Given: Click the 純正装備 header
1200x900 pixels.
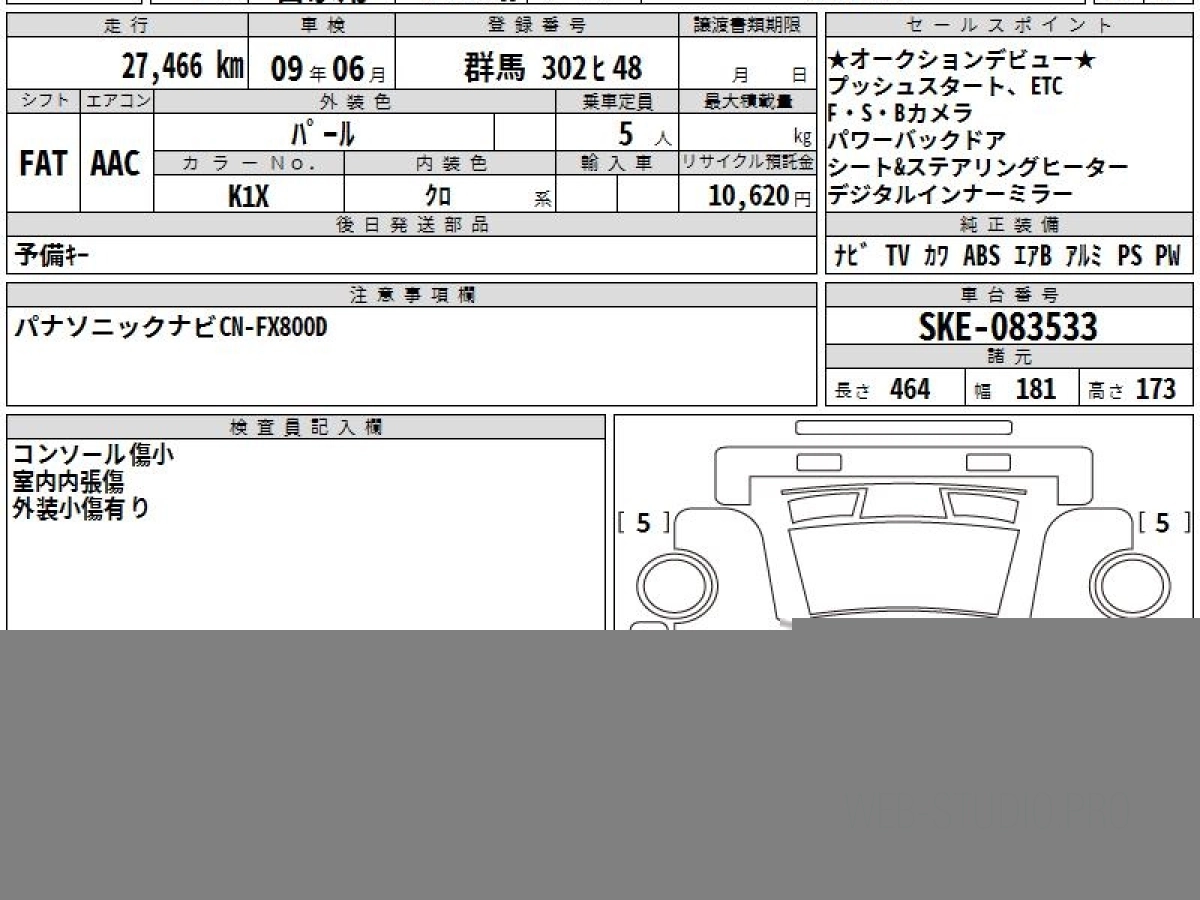Looking at the screenshot, I should point(1010,225).
